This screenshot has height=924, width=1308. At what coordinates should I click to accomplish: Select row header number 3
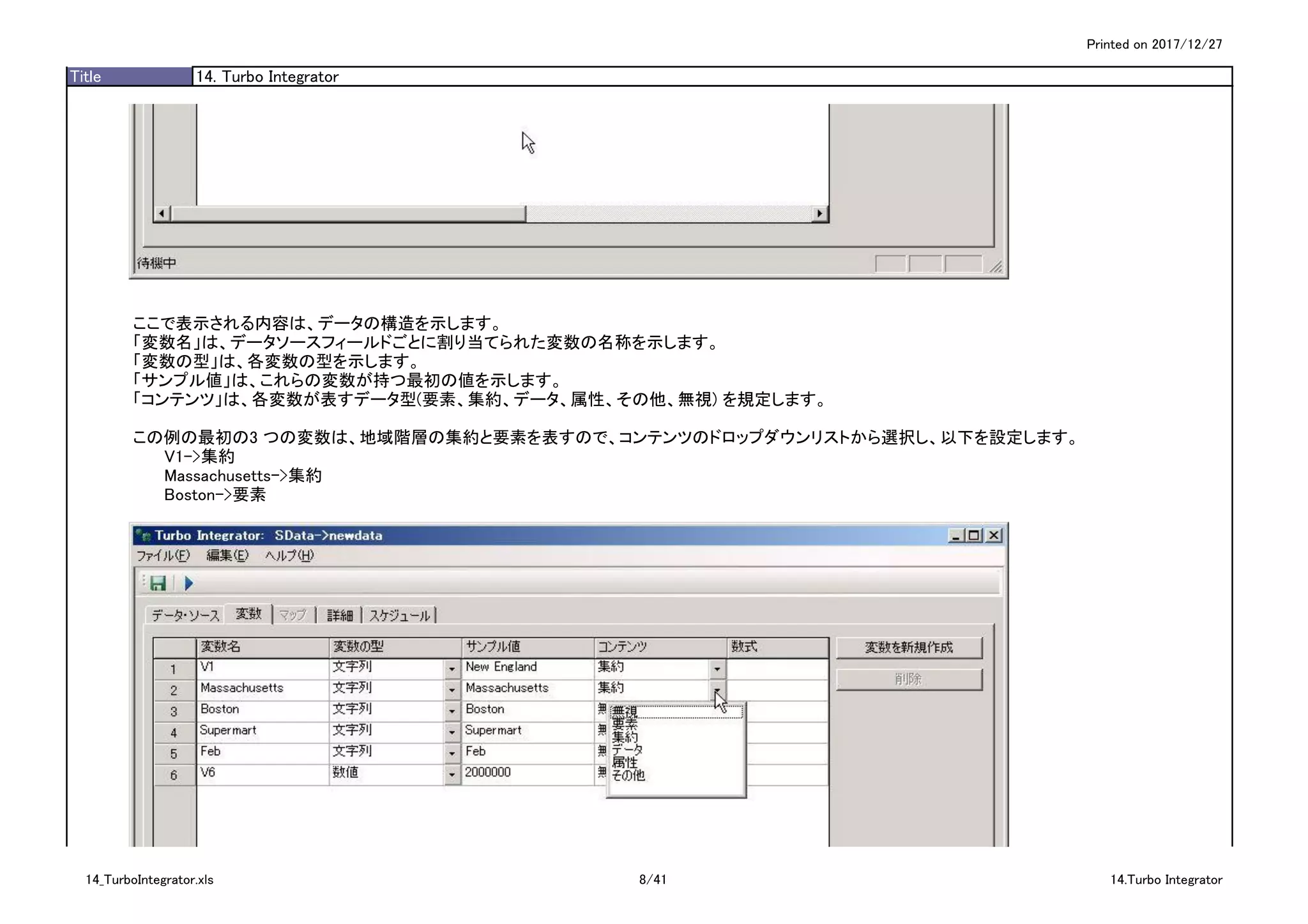pos(174,711)
